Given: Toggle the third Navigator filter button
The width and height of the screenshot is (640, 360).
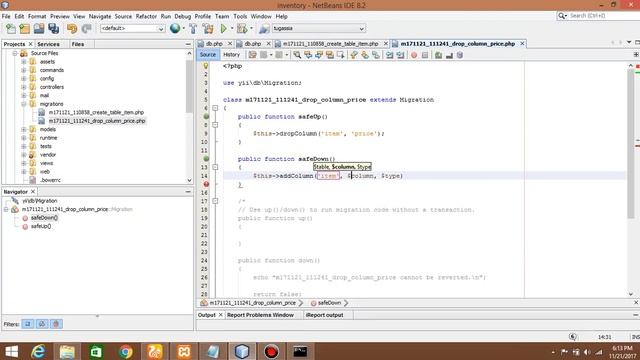Looking at the screenshot, I should [x=56, y=324].
